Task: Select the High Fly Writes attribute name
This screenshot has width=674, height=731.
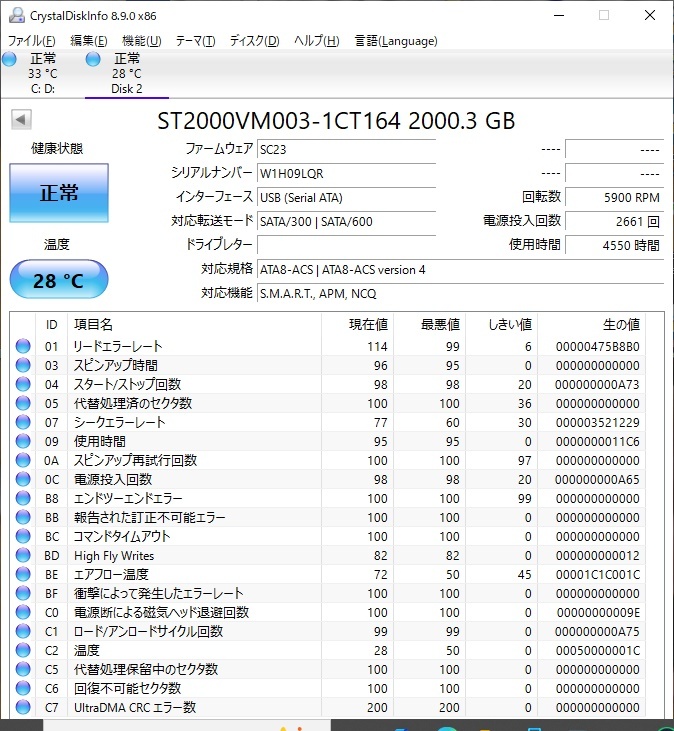Action: click(x=114, y=556)
